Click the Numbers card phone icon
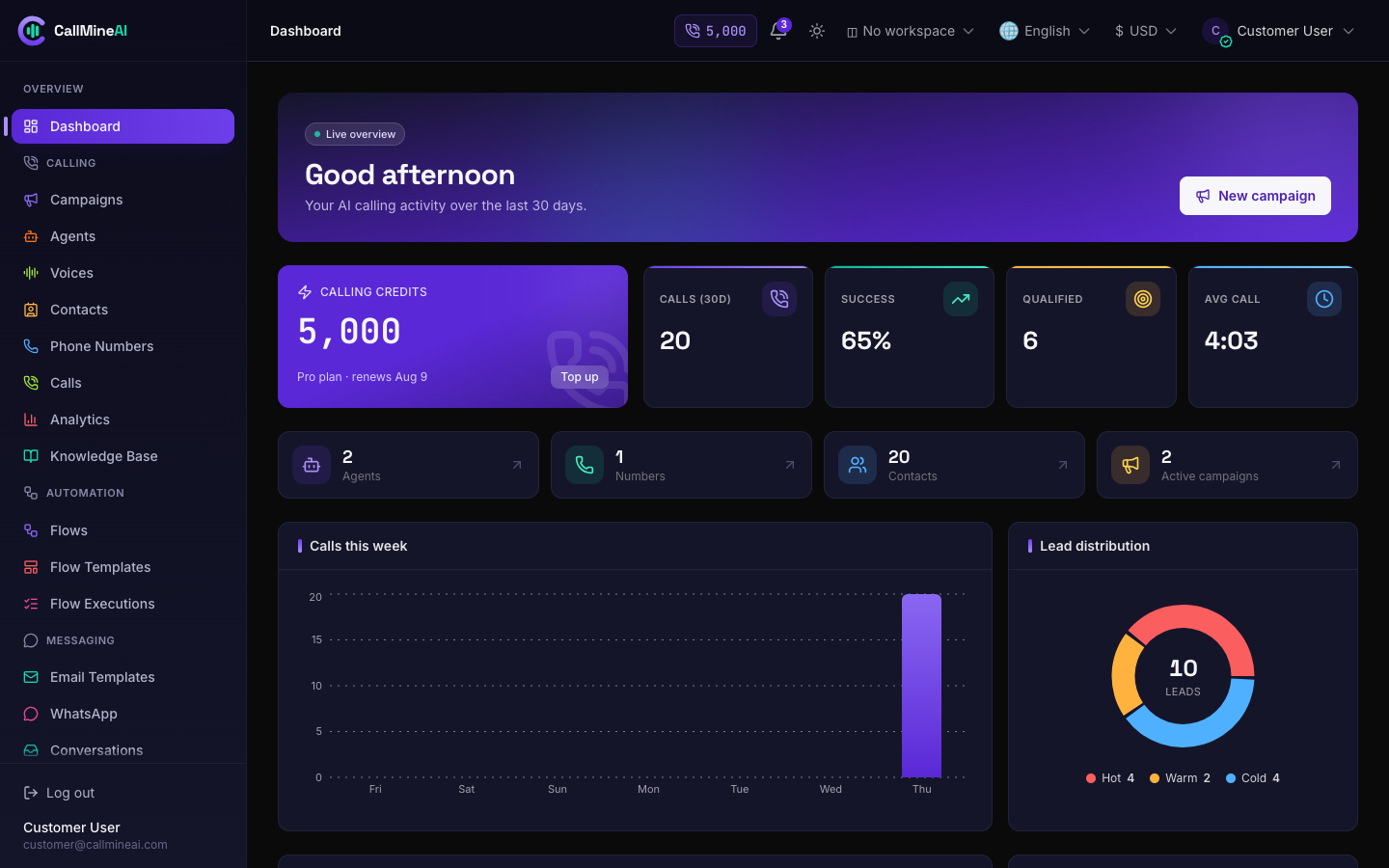The height and width of the screenshot is (868, 1389). pyautogui.click(x=585, y=465)
